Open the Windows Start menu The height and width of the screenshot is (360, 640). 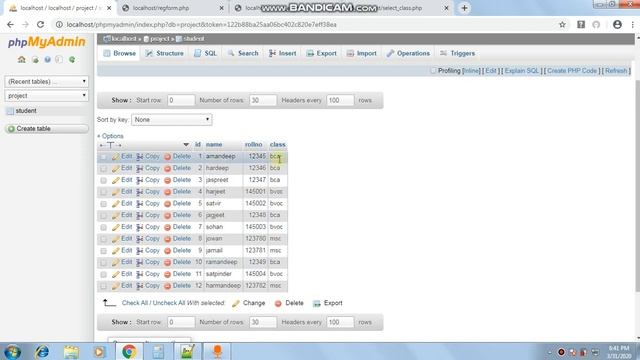click(13, 351)
